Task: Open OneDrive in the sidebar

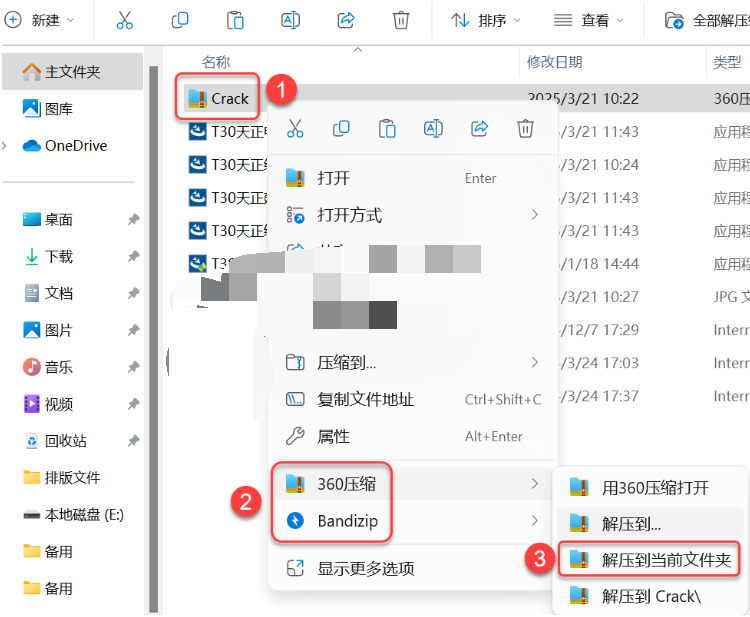Action: (x=65, y=145)
